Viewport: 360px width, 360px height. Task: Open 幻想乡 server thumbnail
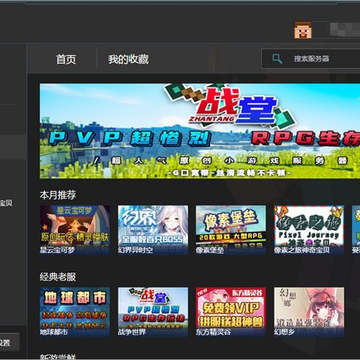pyautogui.click(x=309, y=312)
